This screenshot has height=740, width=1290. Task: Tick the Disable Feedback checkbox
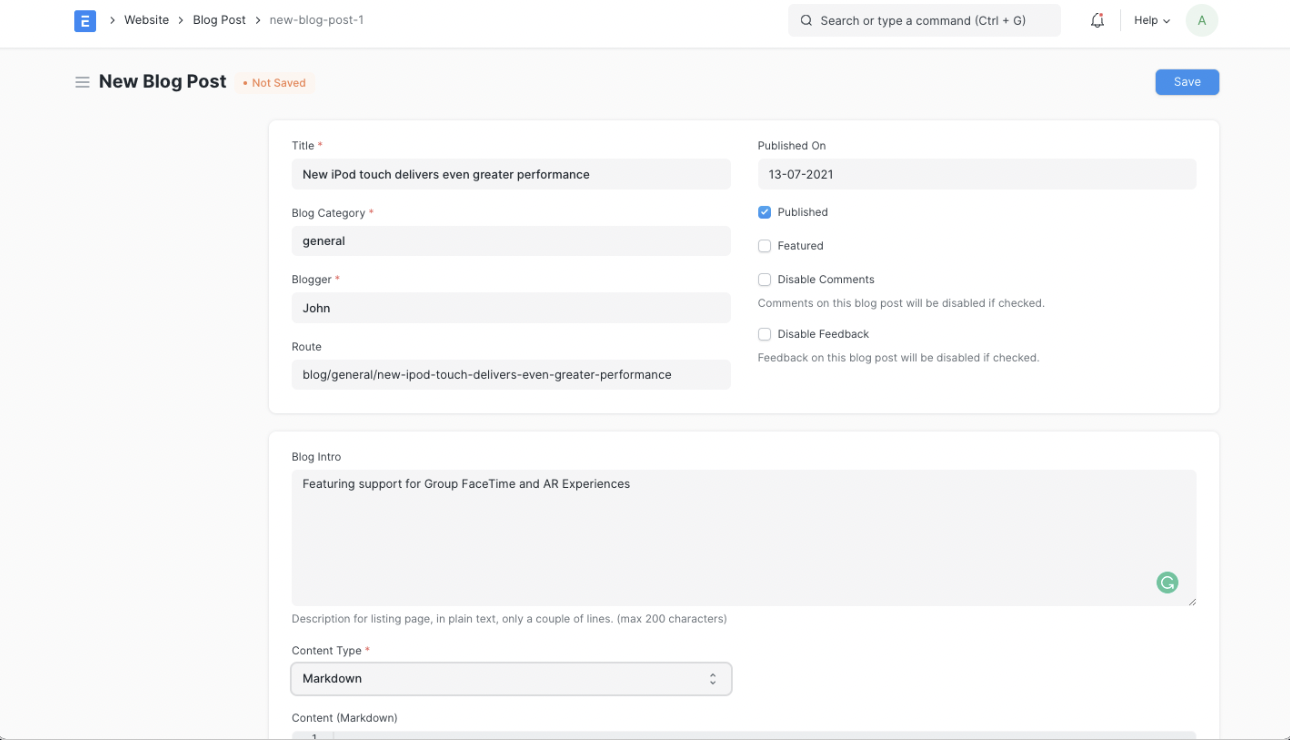[x=764, y=334]
